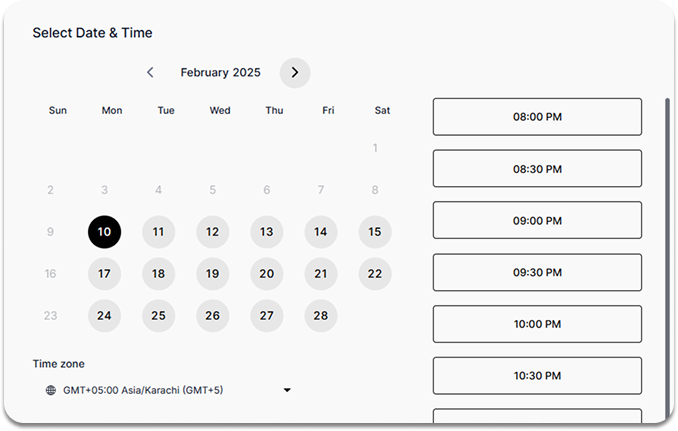Choose date 15 on Saturday

[375, 232]
